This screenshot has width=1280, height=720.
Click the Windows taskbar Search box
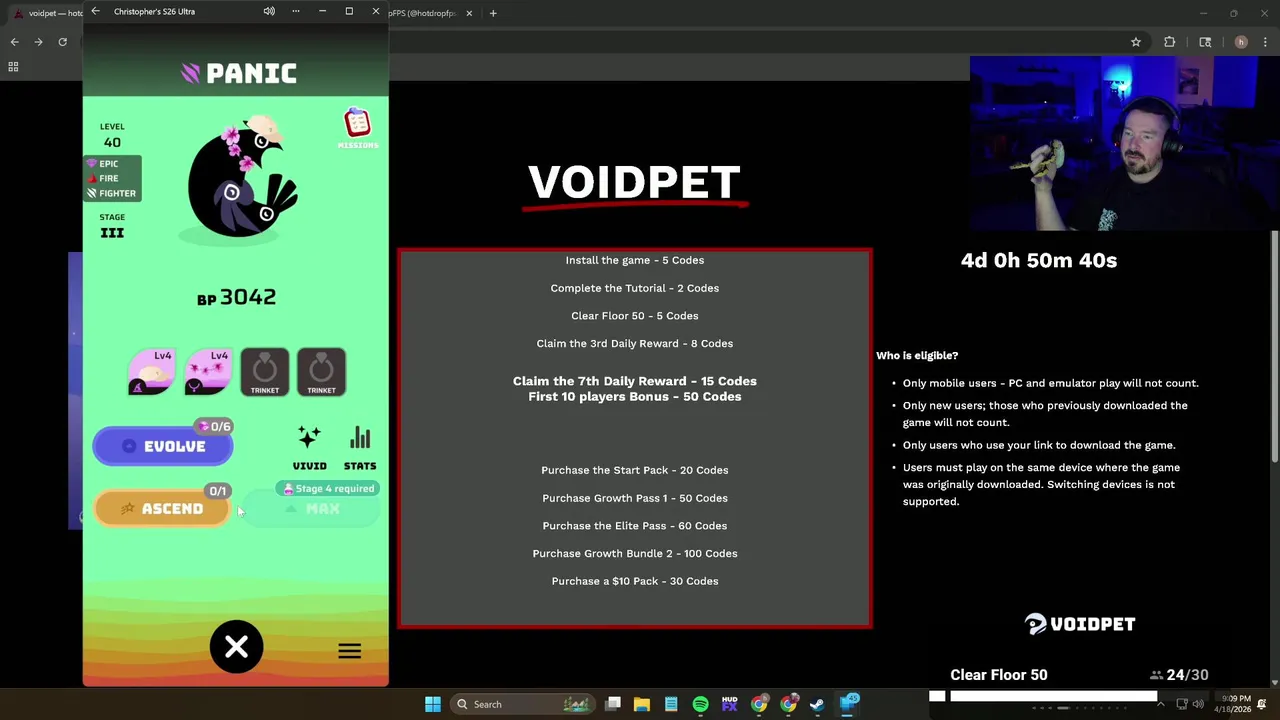tap(524, 704)
